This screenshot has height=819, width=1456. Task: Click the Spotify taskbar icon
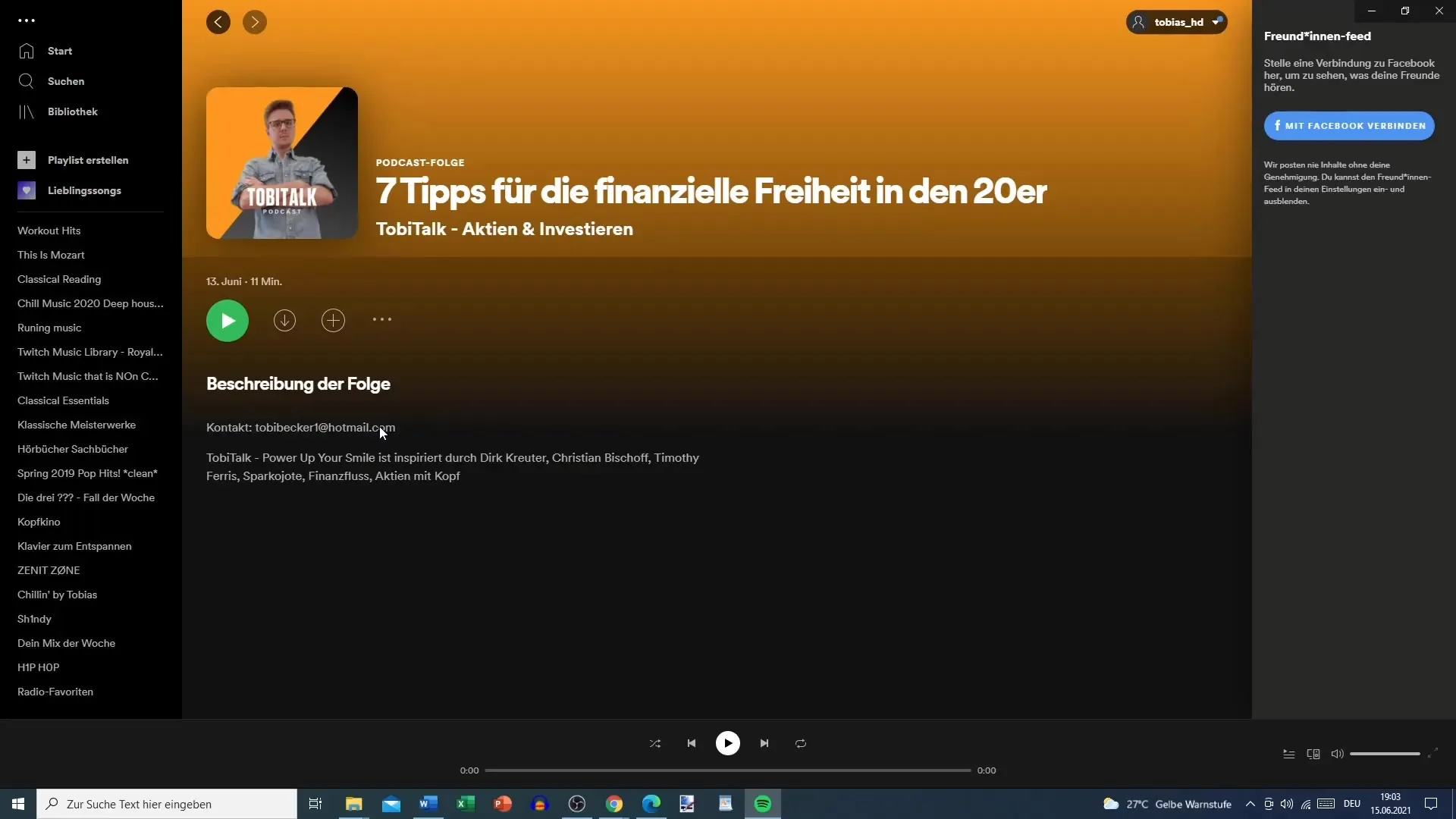click(x=763, y=804)
